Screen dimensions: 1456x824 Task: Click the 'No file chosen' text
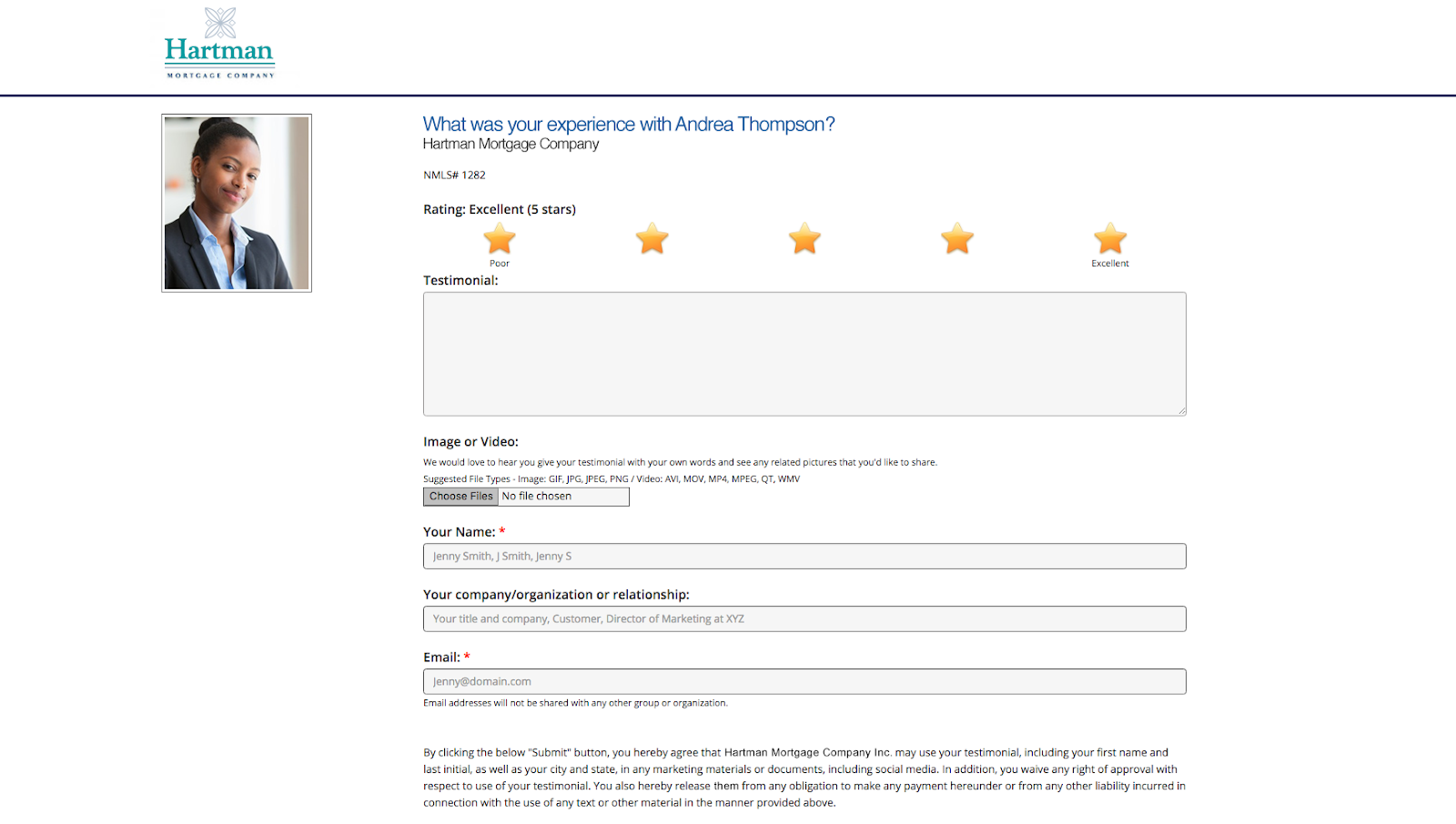click(x=537, y=497)
